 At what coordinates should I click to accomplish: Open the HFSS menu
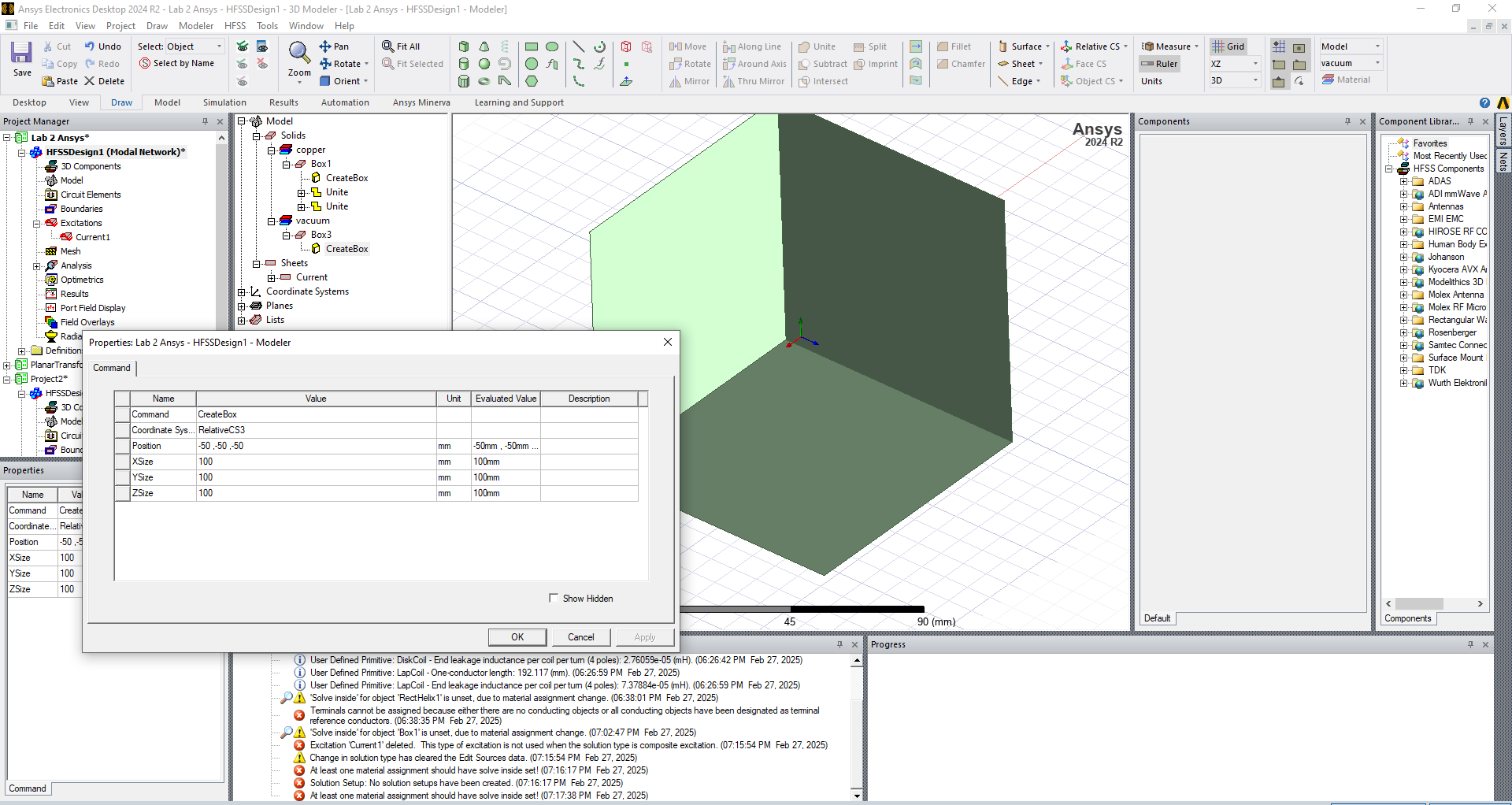click(x=235, y=26)
